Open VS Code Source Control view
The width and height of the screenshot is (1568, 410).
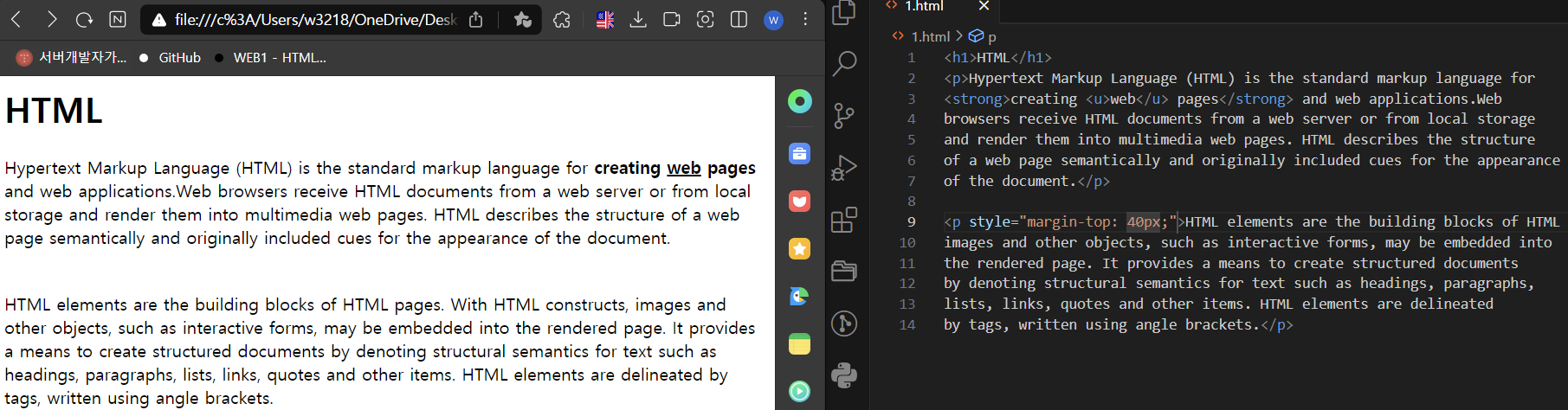(844, 115)
